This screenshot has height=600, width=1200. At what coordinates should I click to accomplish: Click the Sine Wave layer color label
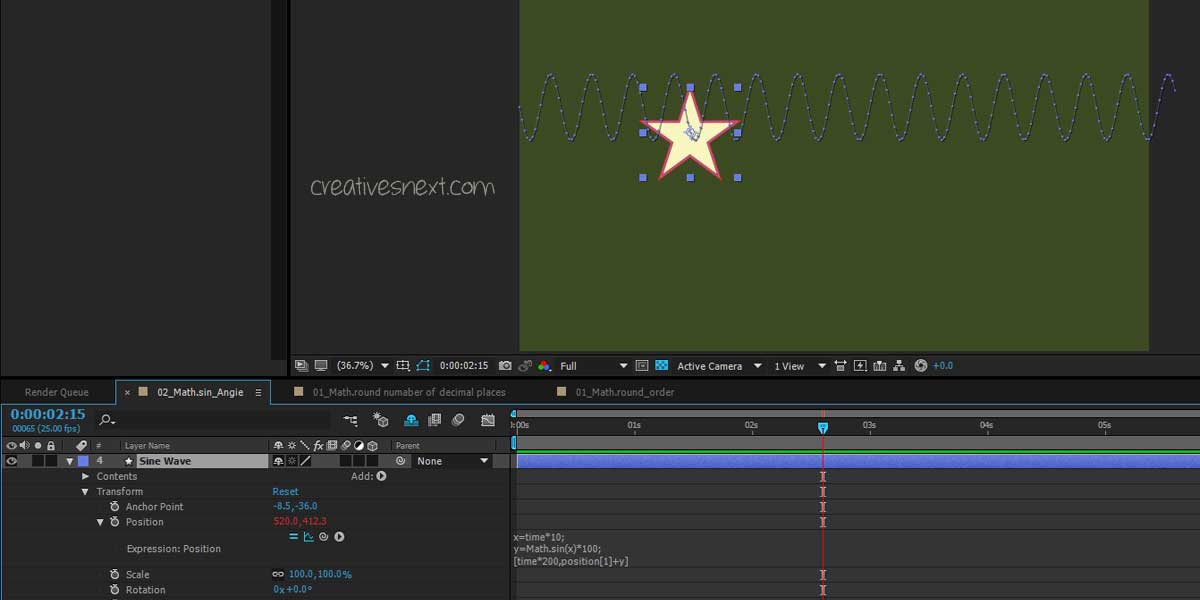[83, 461]
